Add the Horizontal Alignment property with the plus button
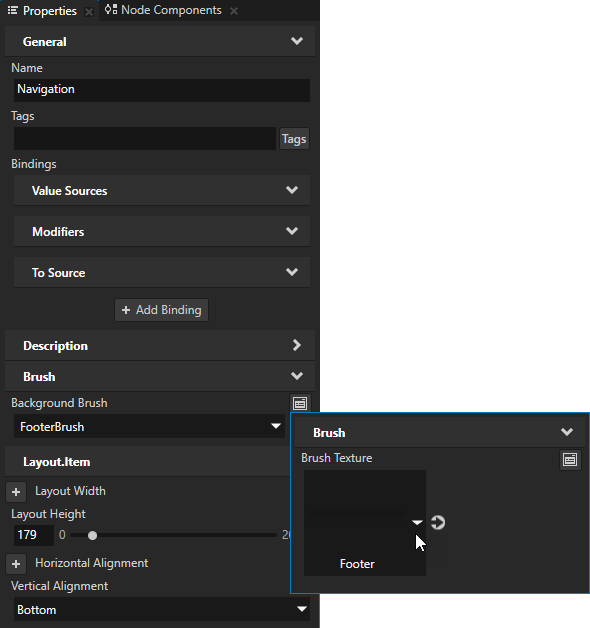This screenshot has width=590, height=628. click(16, 564)
